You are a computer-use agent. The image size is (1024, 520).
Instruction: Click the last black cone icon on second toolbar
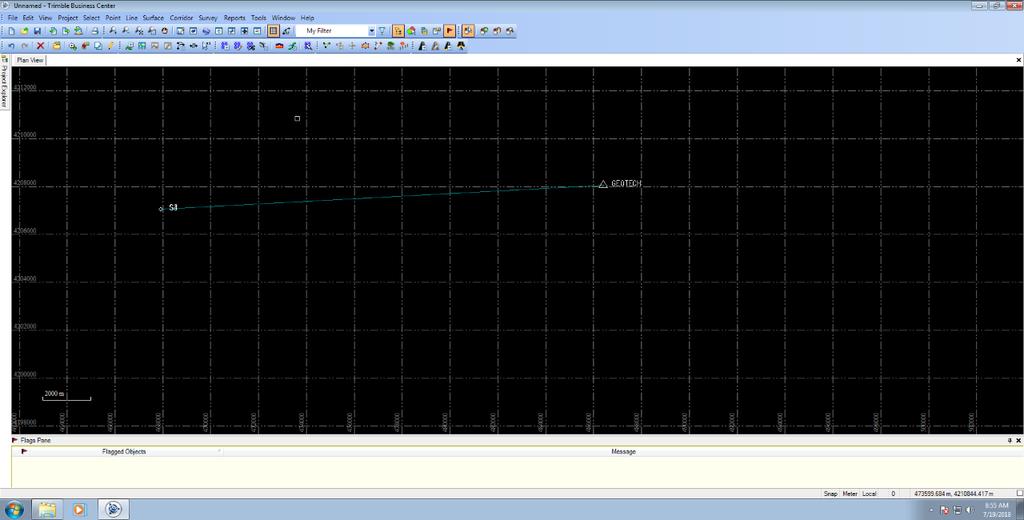(x=461, y=46)
